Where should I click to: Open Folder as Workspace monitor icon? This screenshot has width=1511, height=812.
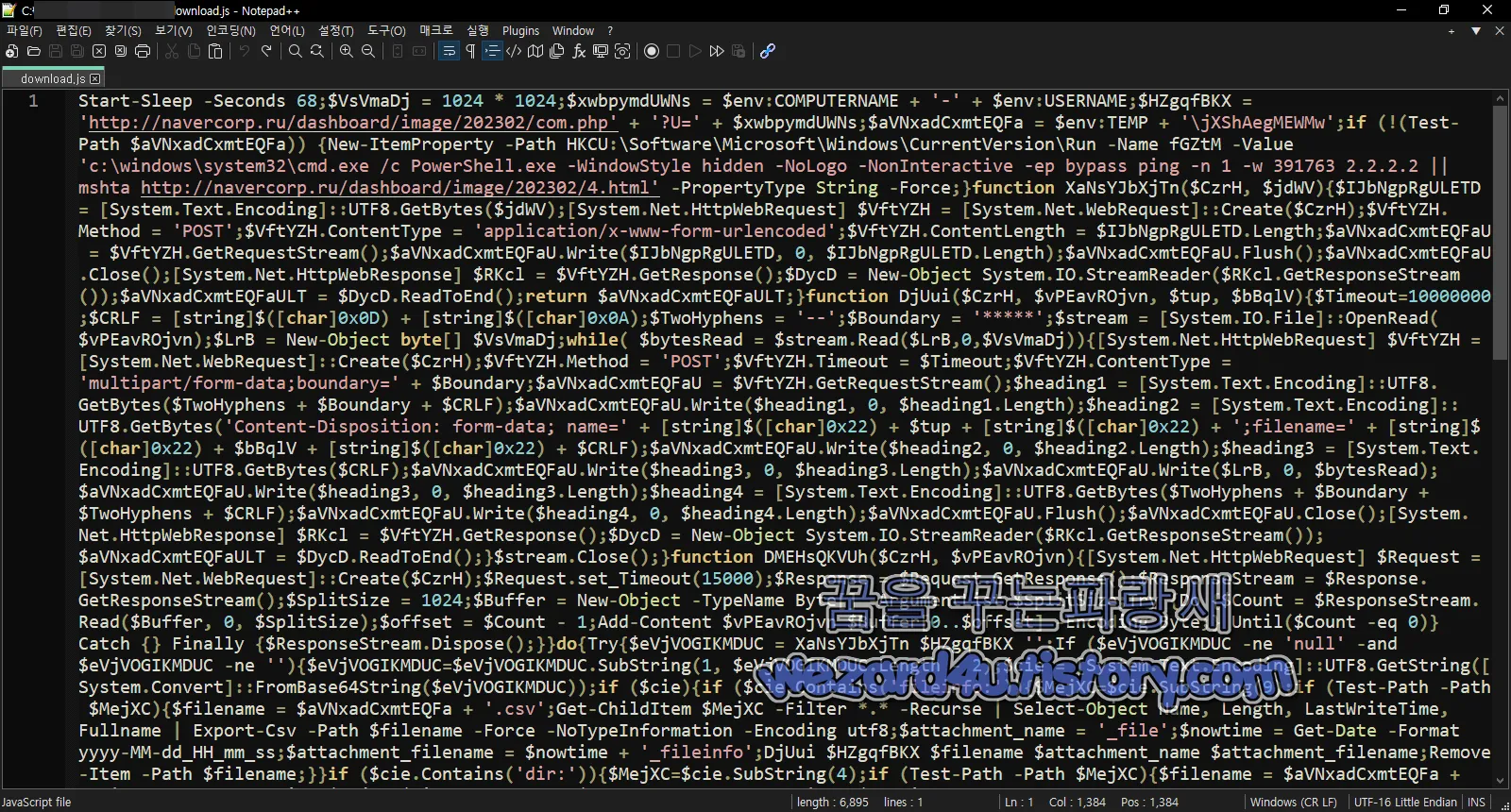pos(601,51)
